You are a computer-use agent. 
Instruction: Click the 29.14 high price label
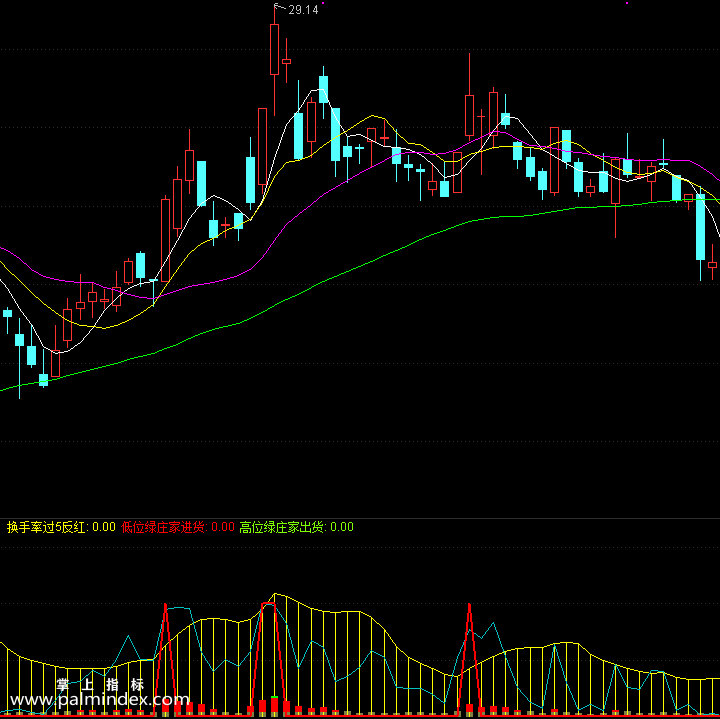tap(303, 10)
